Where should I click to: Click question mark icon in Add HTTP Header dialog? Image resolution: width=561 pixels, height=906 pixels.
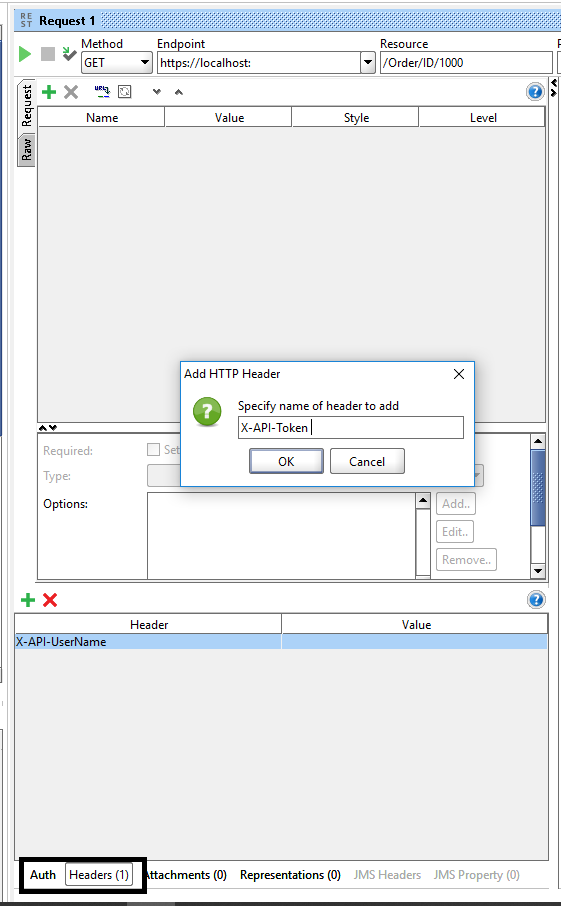click(x=207, y=411)
